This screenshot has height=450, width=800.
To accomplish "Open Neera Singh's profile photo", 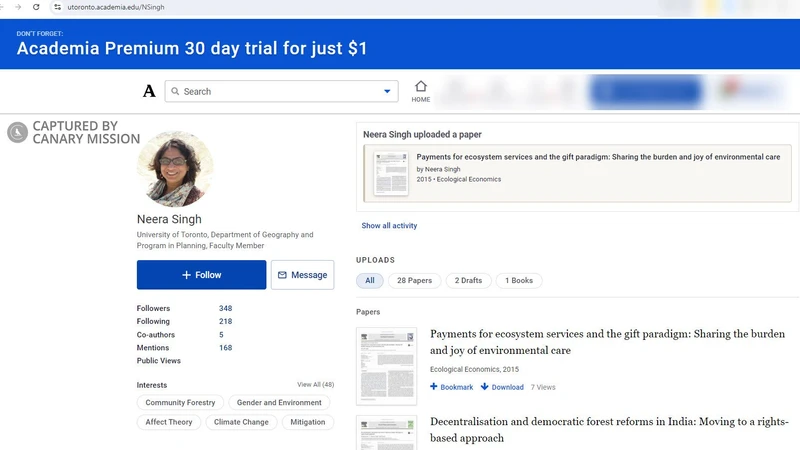I will point(175,169).
